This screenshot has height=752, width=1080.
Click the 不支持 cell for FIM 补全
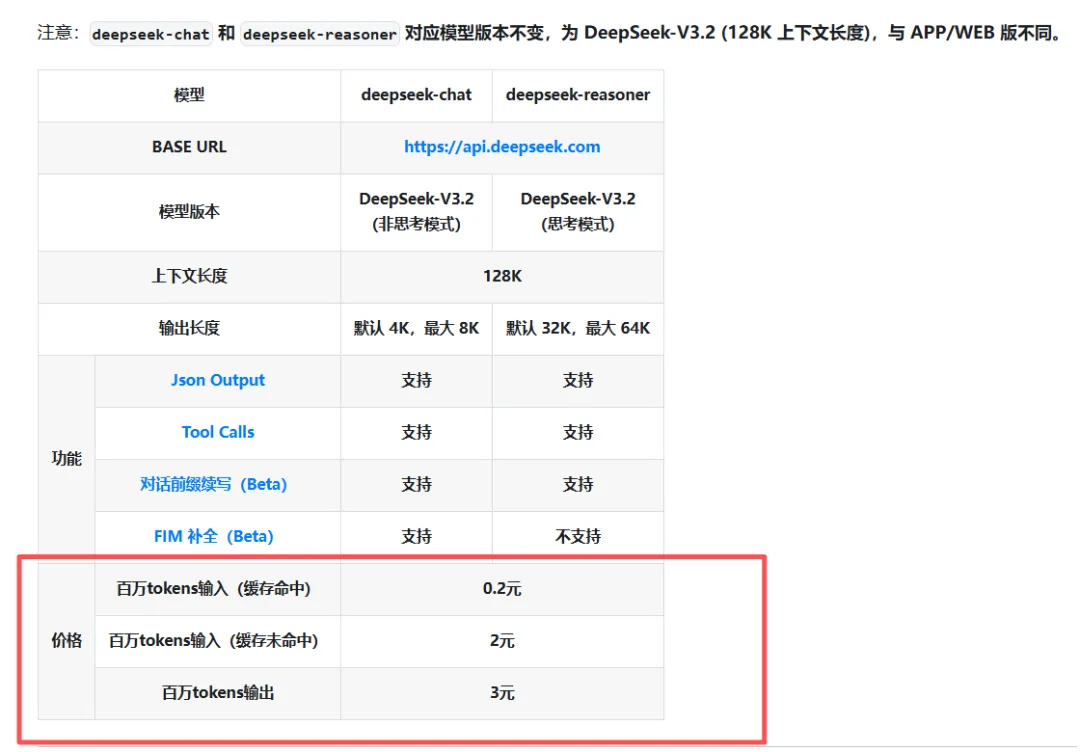pyautogui.click(x=577, y=536)
